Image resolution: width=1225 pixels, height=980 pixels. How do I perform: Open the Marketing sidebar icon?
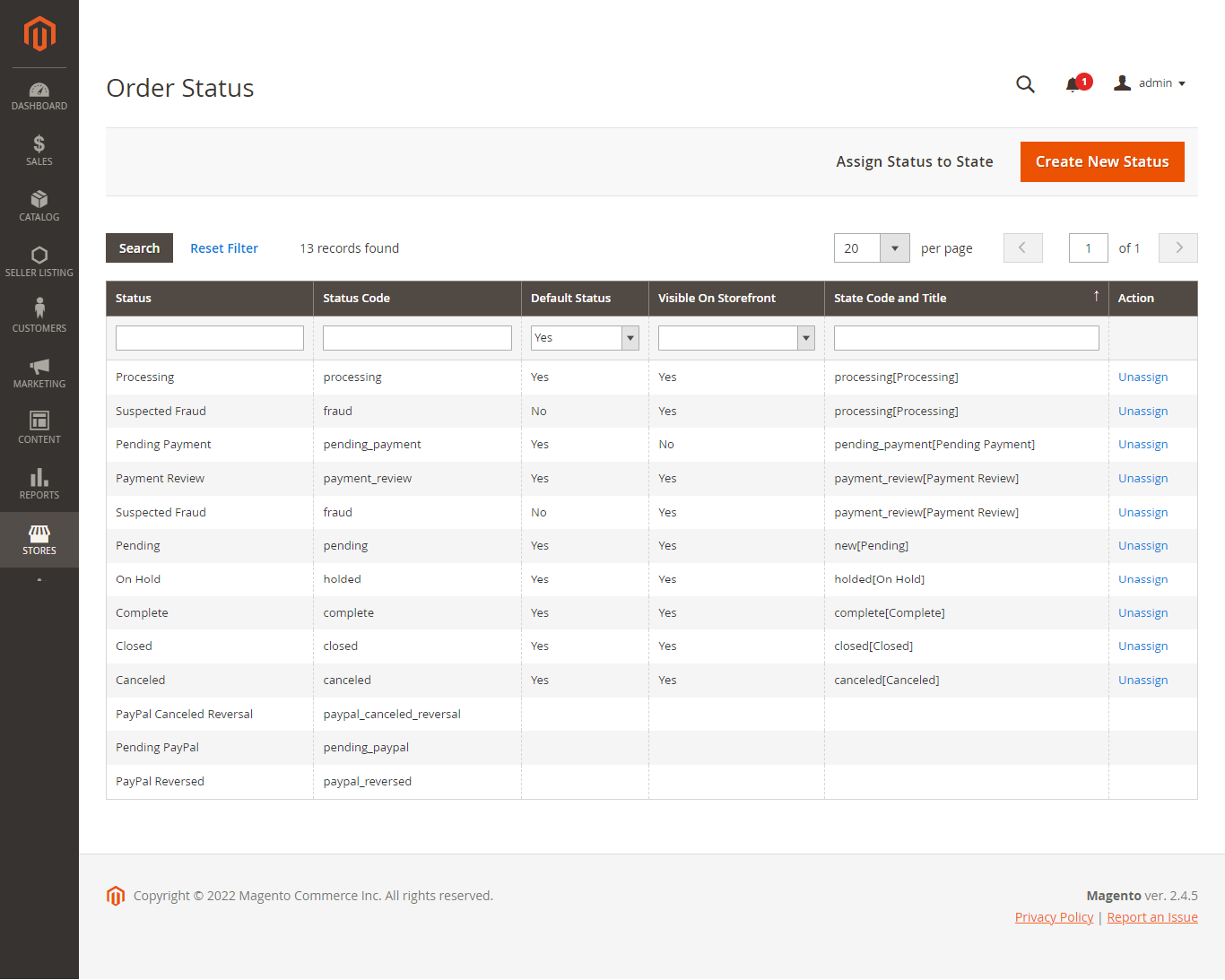click(39, 371)
